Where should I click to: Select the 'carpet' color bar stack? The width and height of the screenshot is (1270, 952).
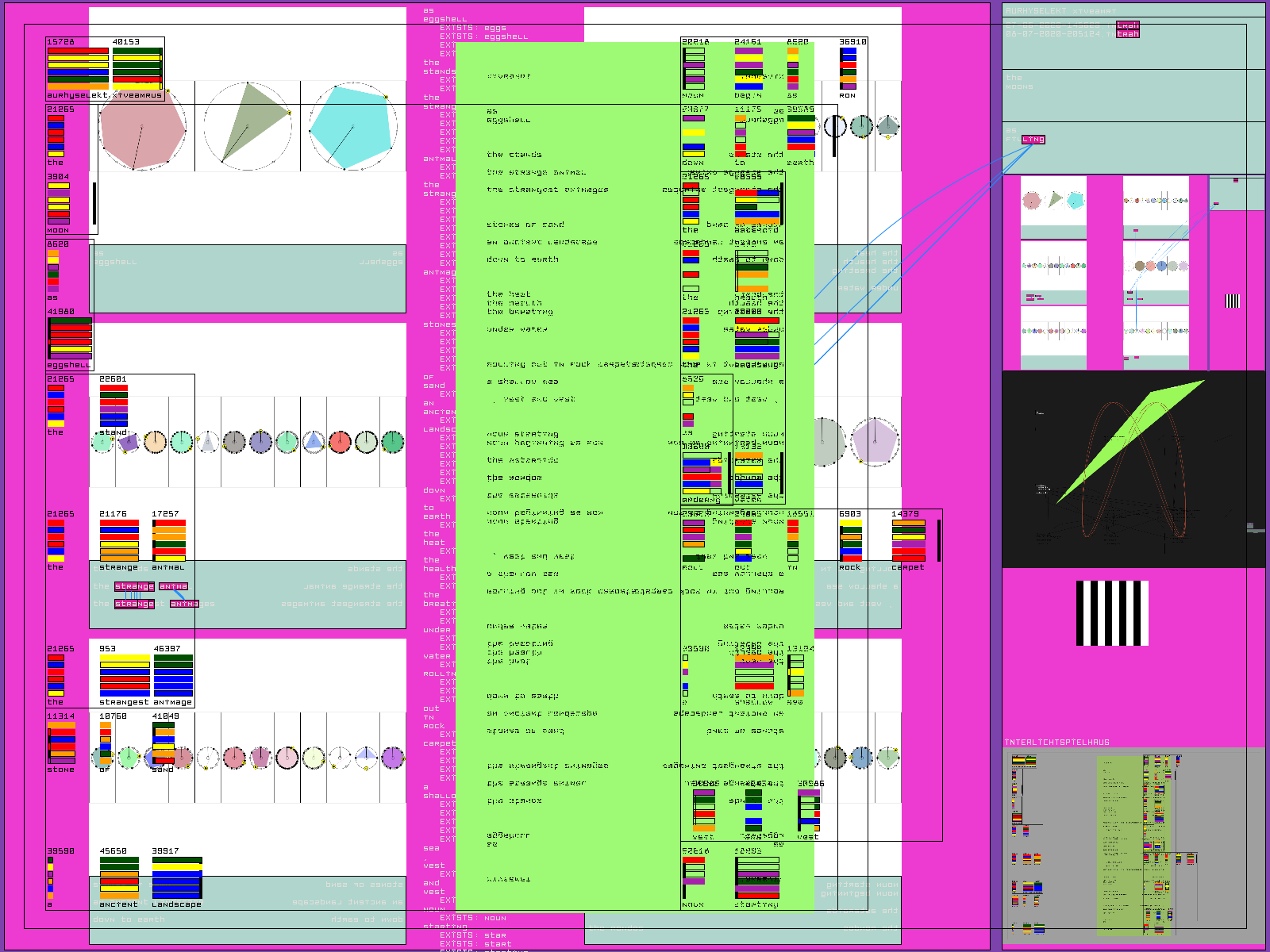(x=908, y=541)
